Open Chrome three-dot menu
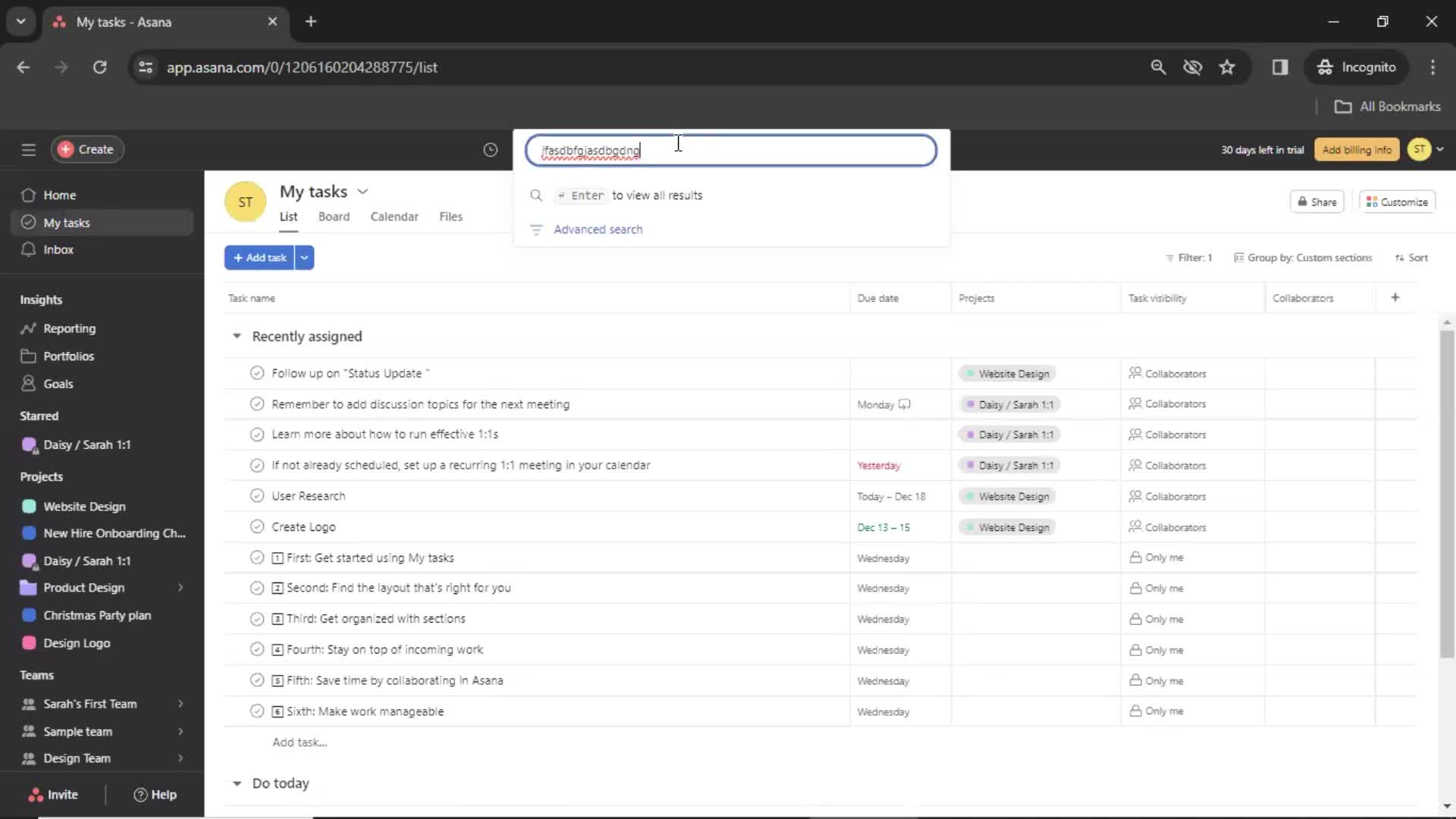The width and height of the screenshot is (1456, 819). click(1432, 67)
